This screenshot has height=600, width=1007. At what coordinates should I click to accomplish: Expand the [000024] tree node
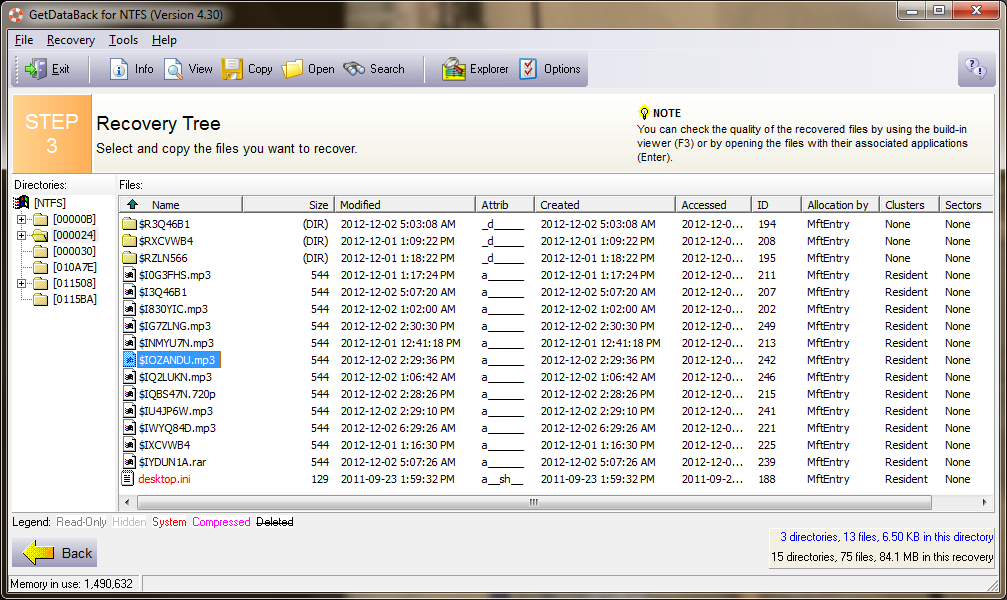(x=21, y=235)
